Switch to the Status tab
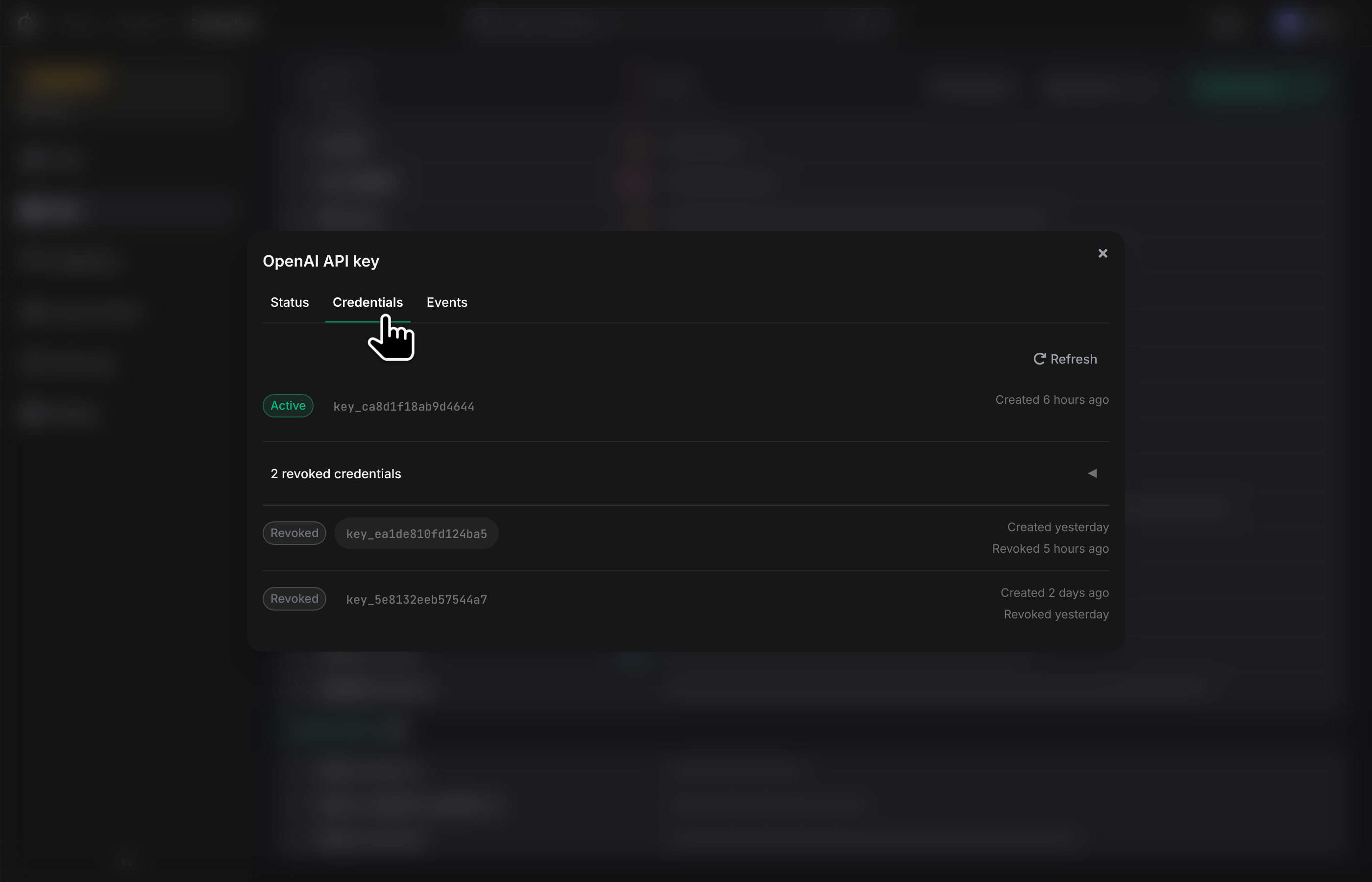This screenshot has width=1372, height=882. 290,302
